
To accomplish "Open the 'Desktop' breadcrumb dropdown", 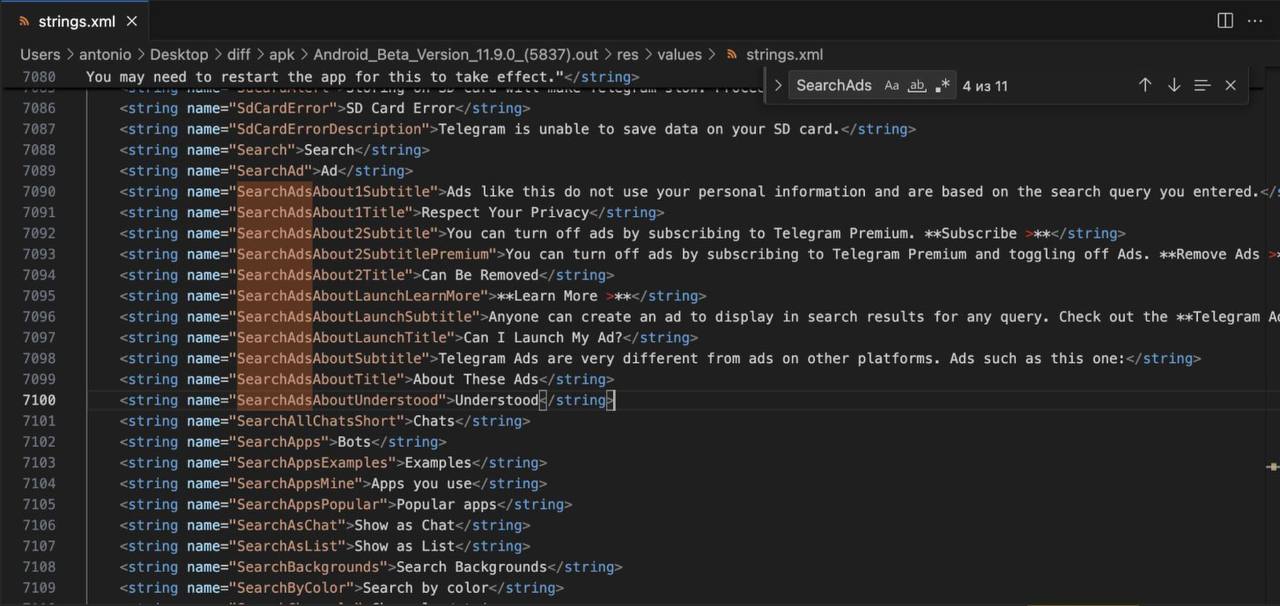I will [x=179, y=55].
